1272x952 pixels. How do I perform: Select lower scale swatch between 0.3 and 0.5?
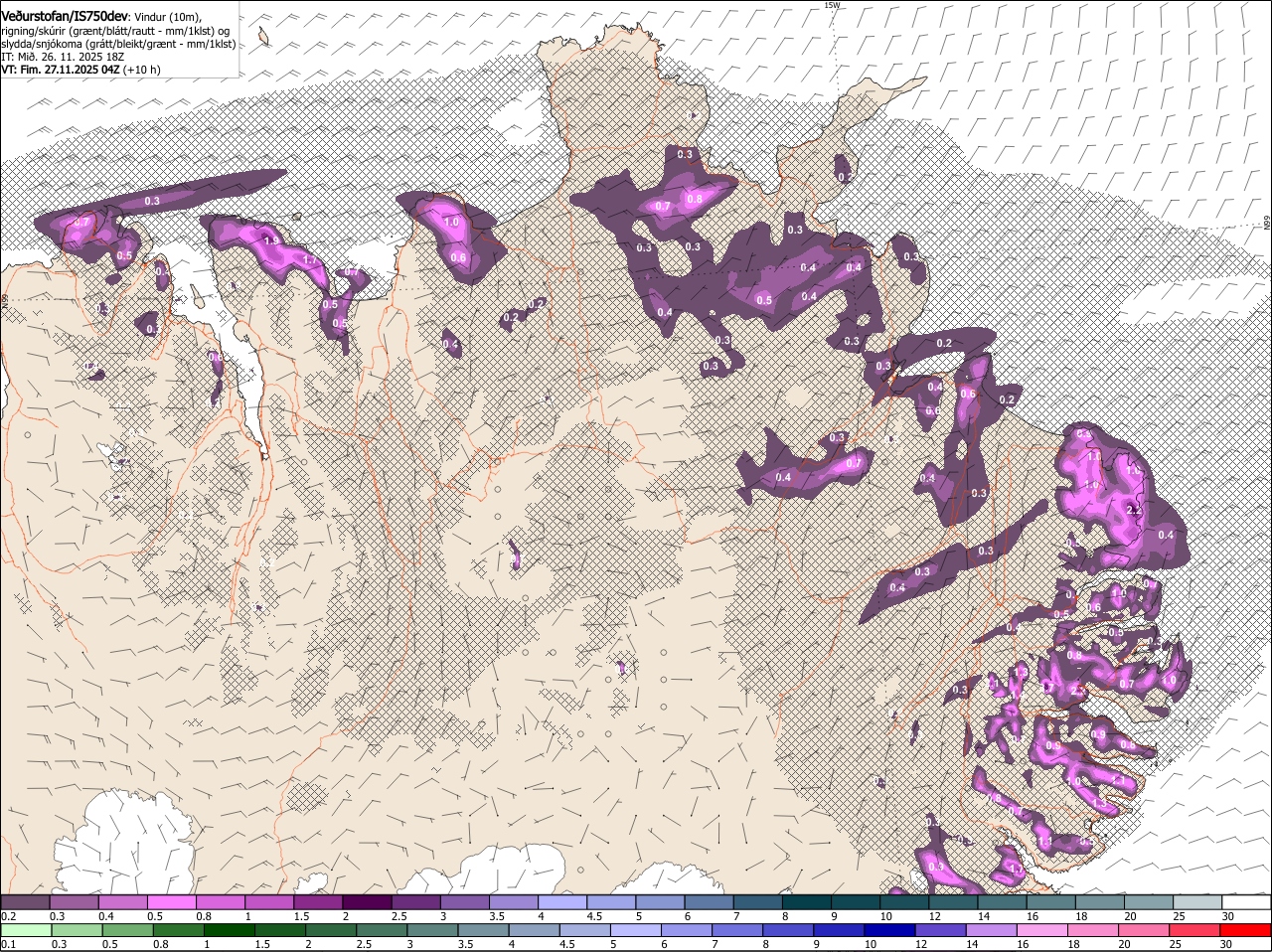click(x=76, y=930)
